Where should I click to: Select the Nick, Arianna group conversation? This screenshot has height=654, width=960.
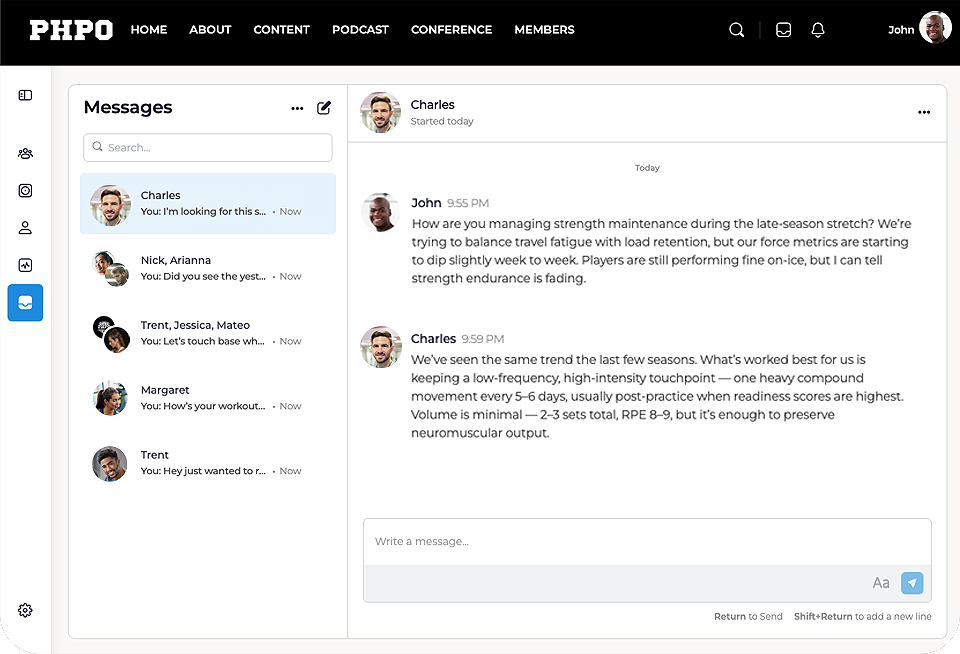(208, 268)
